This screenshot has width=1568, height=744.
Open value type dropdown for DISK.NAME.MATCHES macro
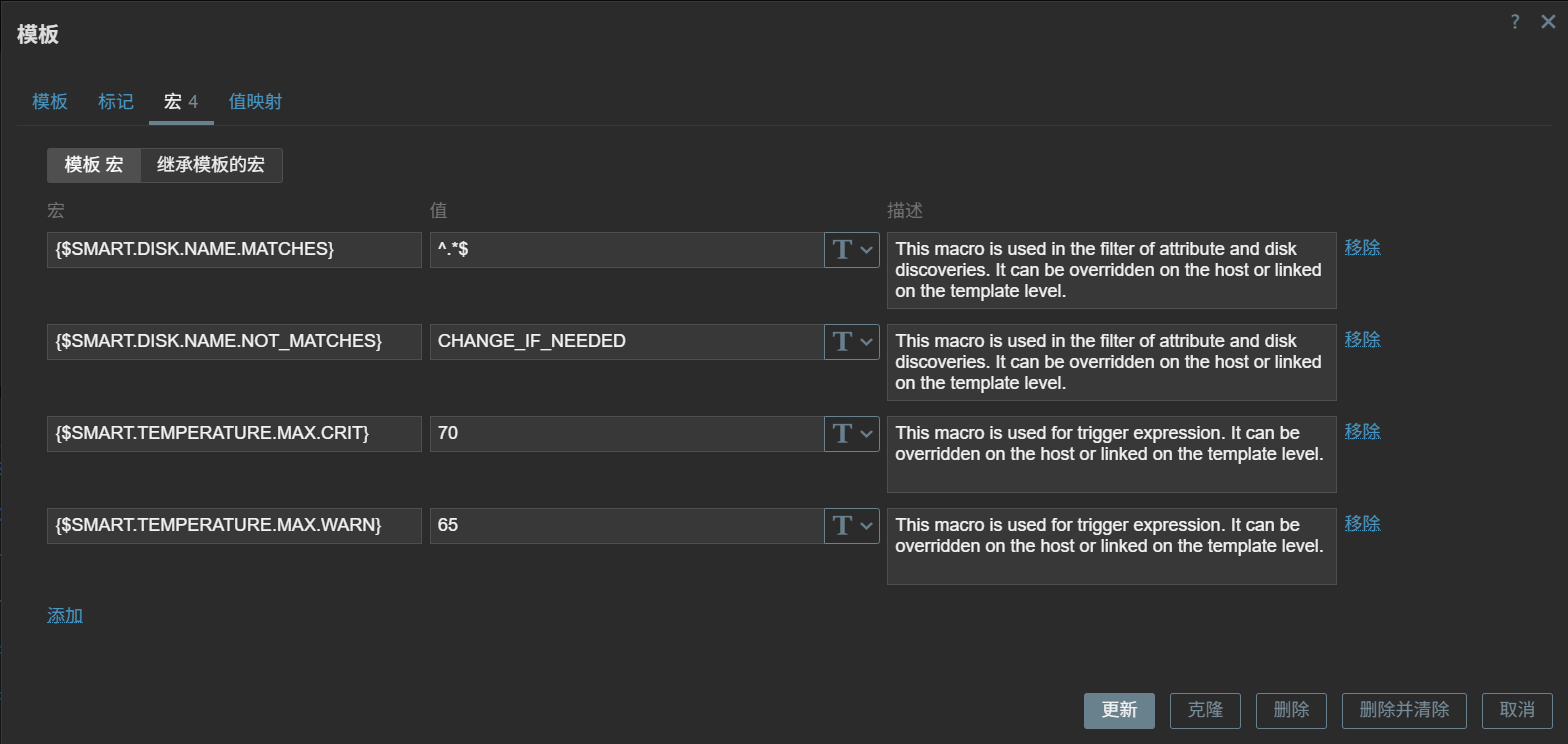pyautogui.click(x=852, y=250)
